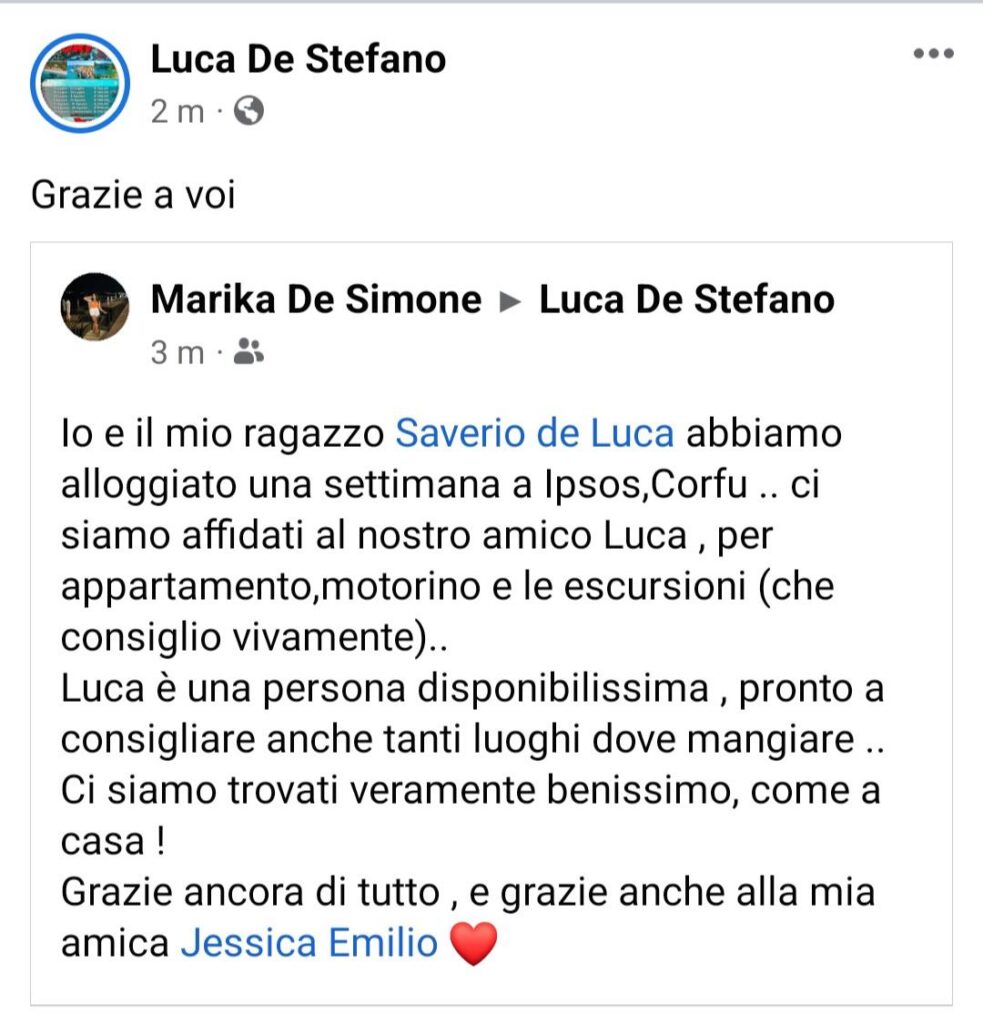Open tagged profile Jessica Emilio
Viewport: 983px width, 1024px height.
coord(309,943)
